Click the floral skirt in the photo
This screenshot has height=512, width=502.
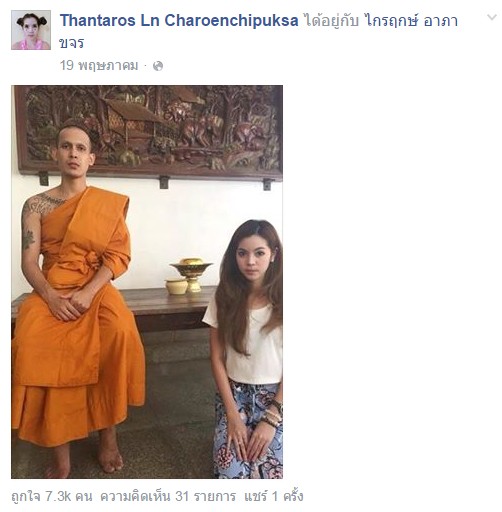point(248,430)
